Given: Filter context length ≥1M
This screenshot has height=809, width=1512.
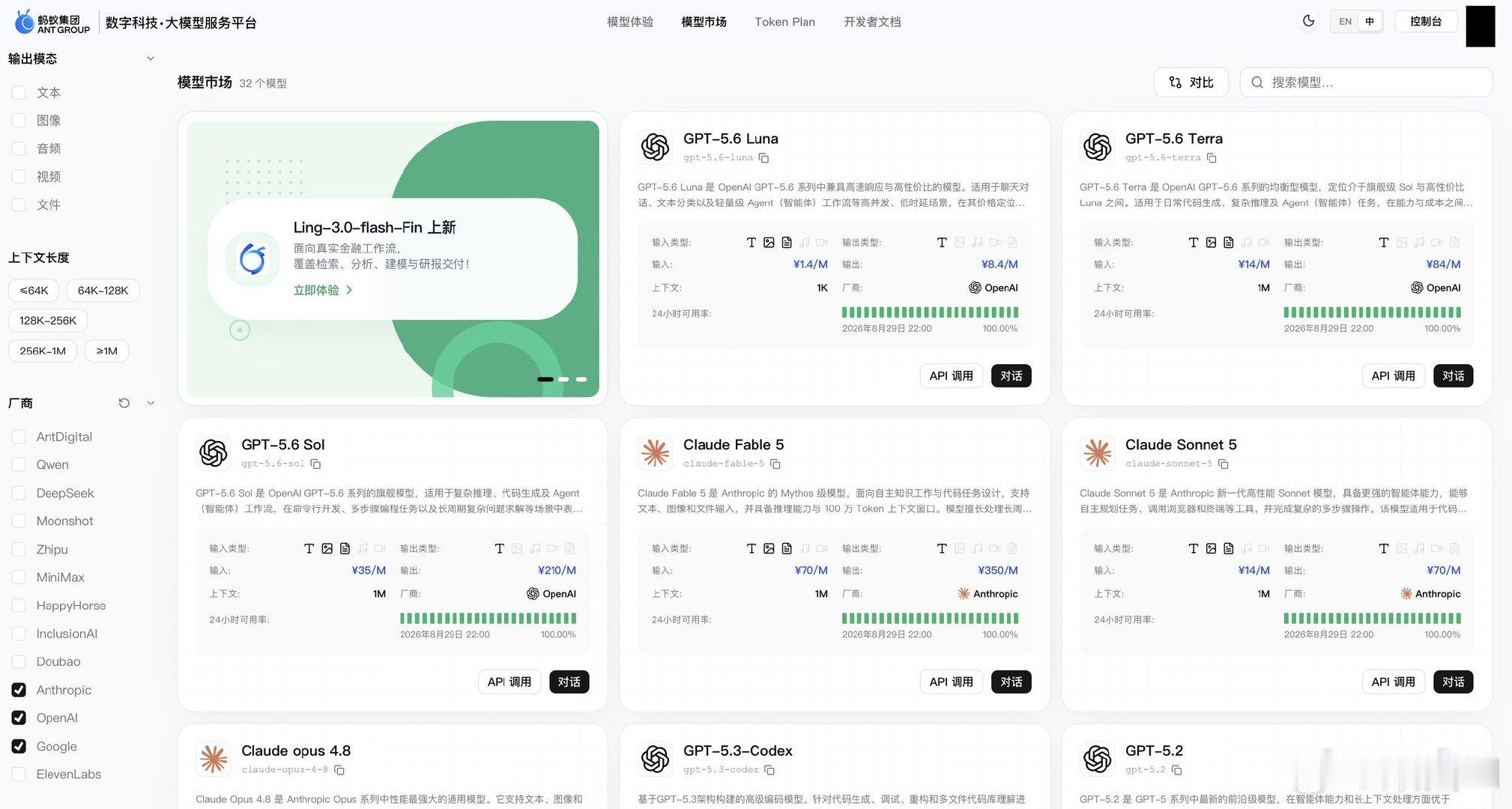Looking at the screenshot, I should click(106, 351).
